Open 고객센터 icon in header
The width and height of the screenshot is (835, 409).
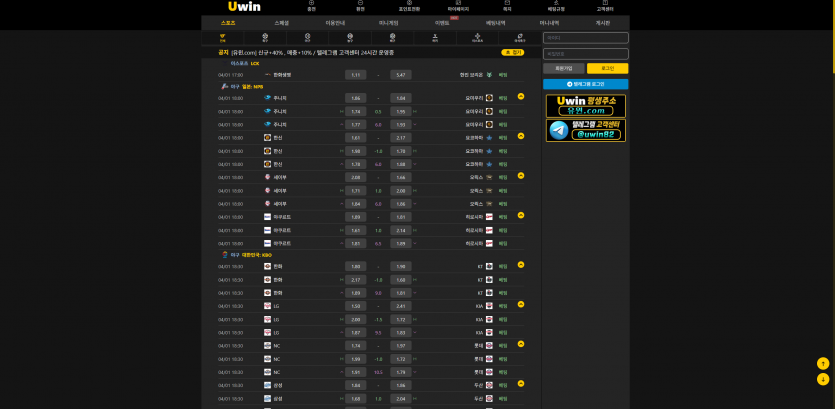(605, 5)
